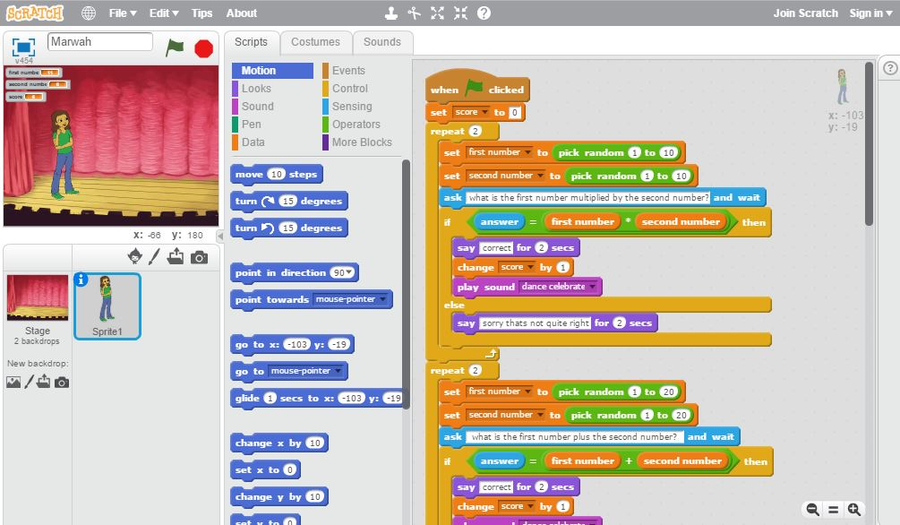
Task: Open Sprite1 info button
Action: tap(82, 279)
